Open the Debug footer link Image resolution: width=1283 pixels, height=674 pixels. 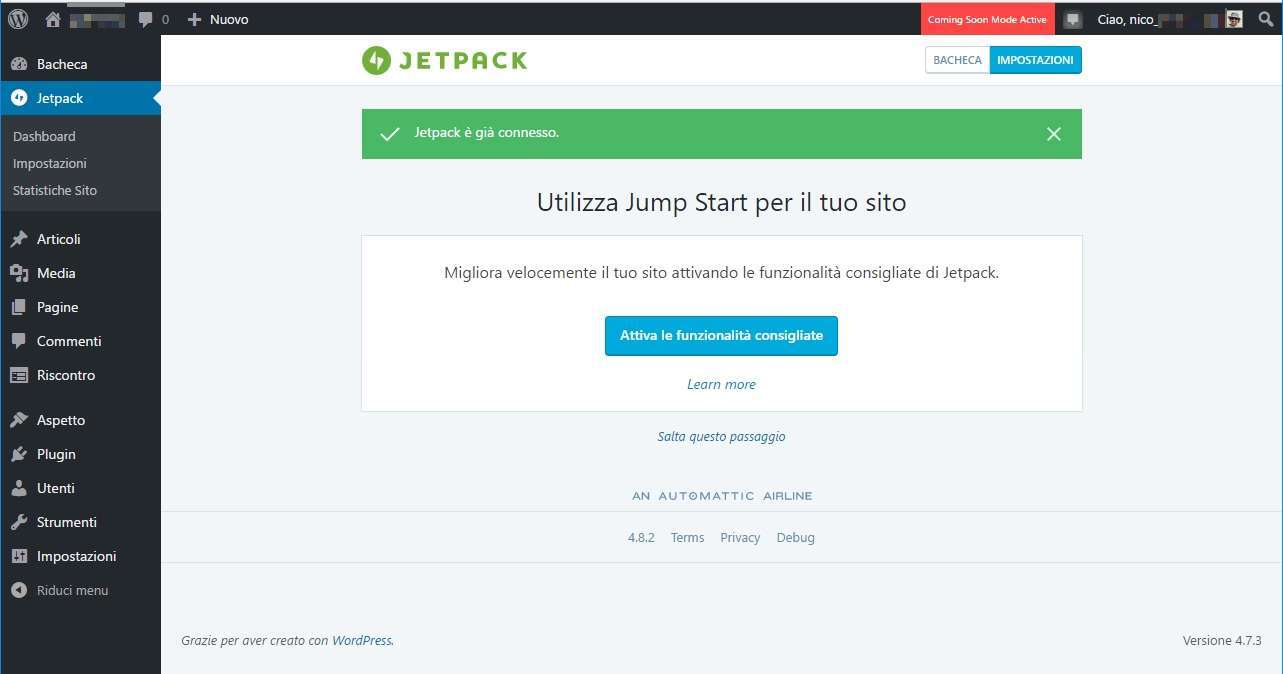point(795,537)
